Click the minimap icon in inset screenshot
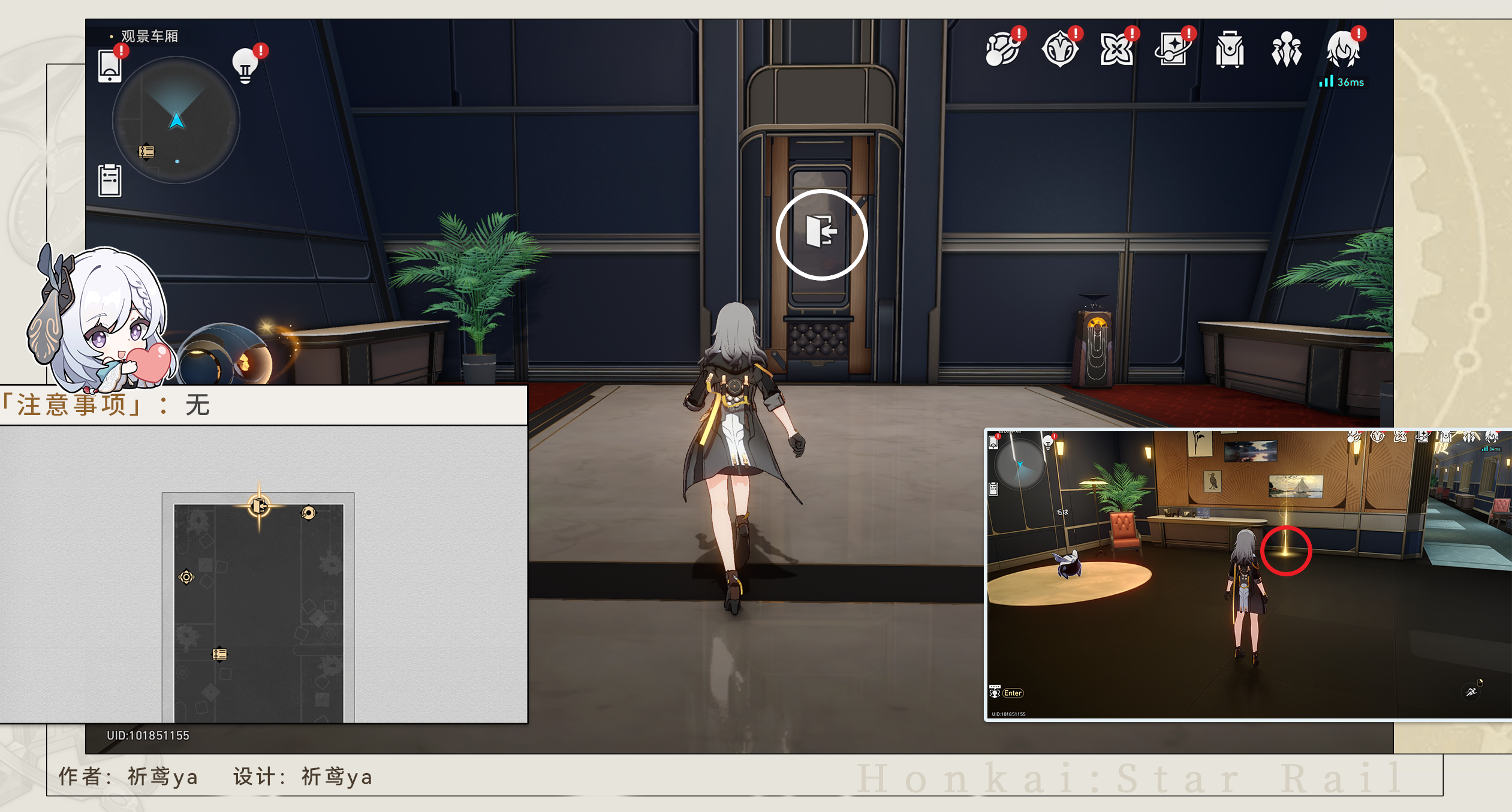This screenshot has width=1512, height=812. 1020,465
